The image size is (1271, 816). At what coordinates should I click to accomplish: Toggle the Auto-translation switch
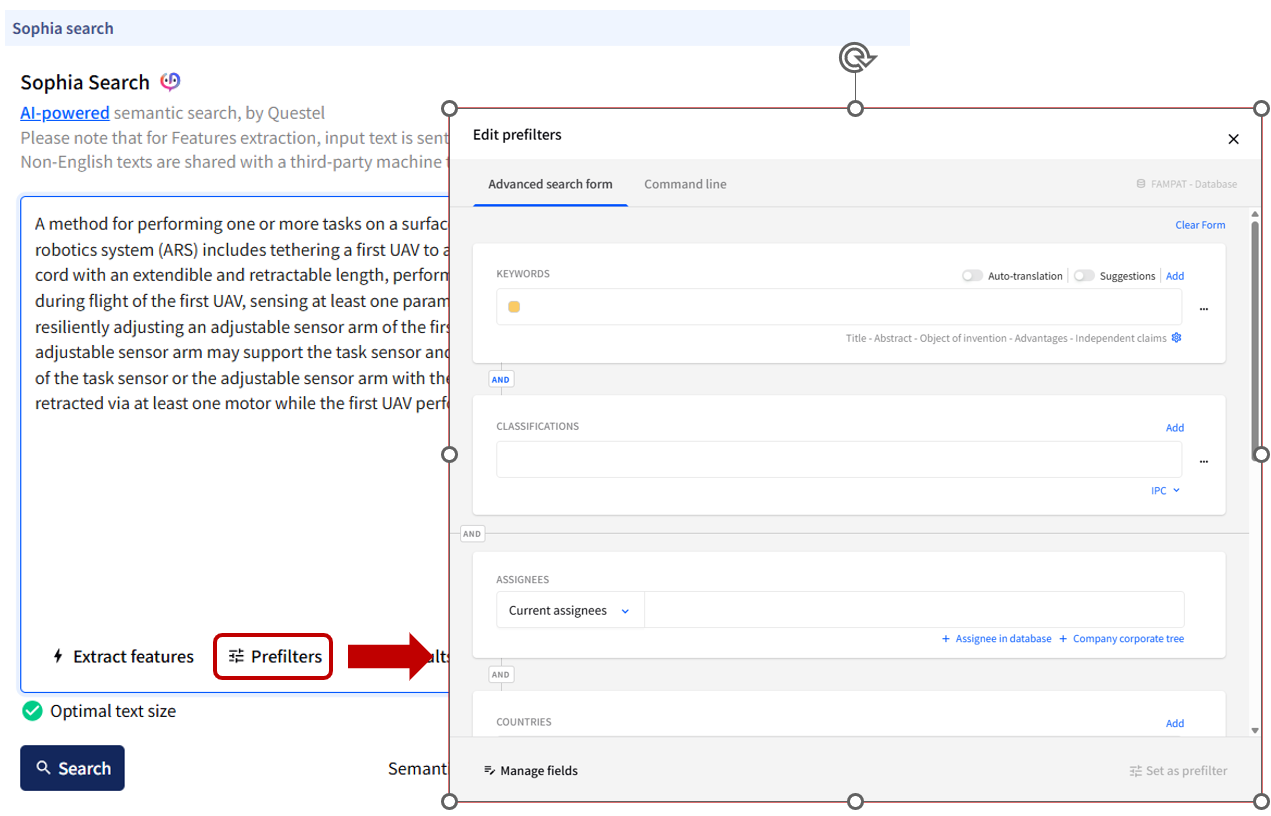tap(972, 276)
